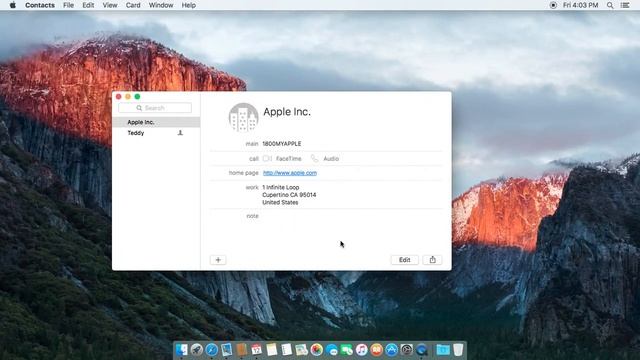Open the Mail stamp icon in the Dock
The image size is (640, 360).
(x=227, y=350)
